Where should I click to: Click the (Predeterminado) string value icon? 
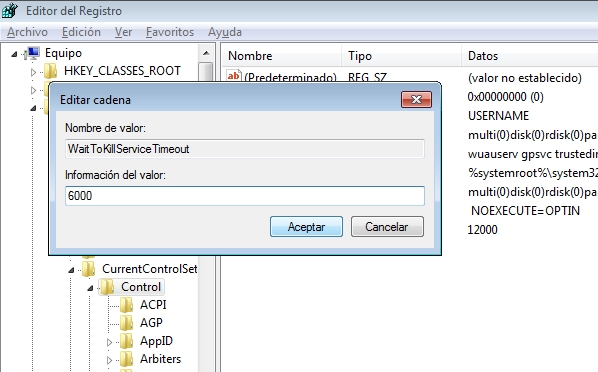tap(234, 75)
